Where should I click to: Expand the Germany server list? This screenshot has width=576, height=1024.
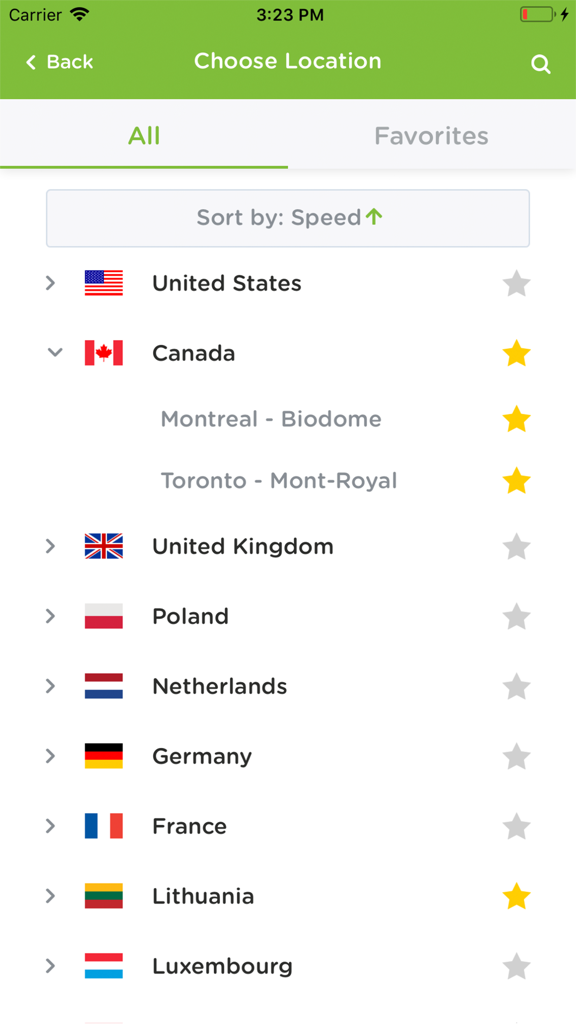[51, 756]
